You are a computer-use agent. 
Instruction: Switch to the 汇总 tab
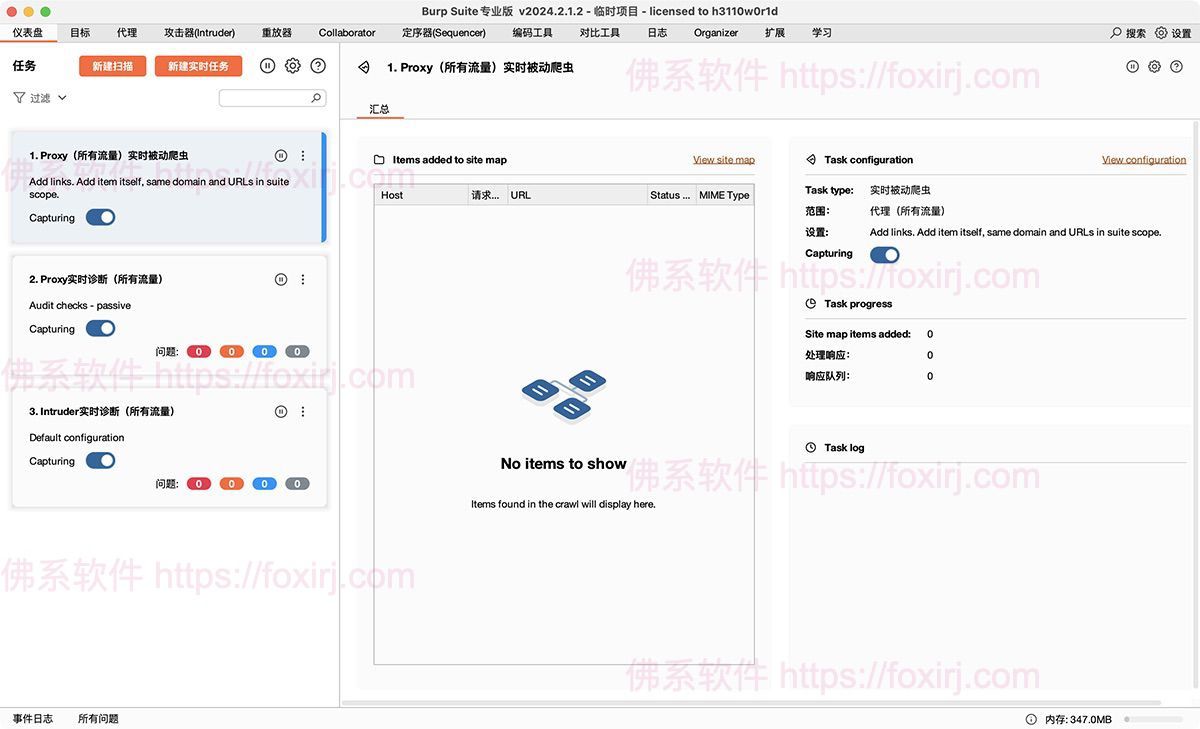pyautogui.click(x=380, y=108)
